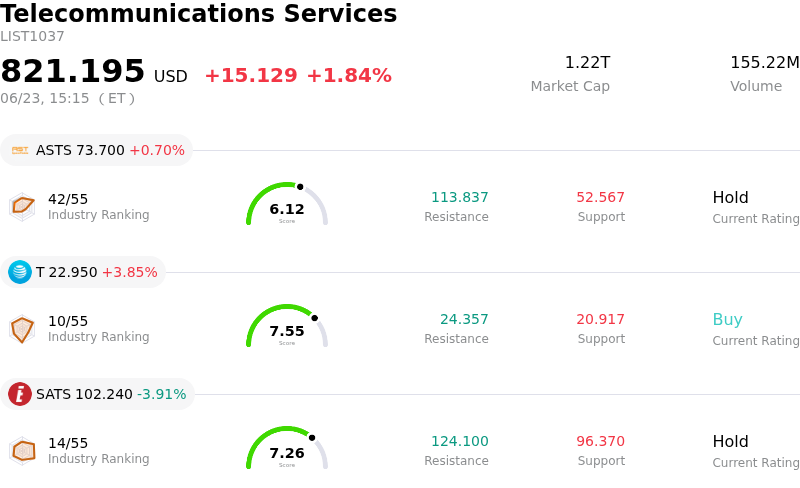
Task: Open SATS 7.26 score gauge
Action: [287, 448]
